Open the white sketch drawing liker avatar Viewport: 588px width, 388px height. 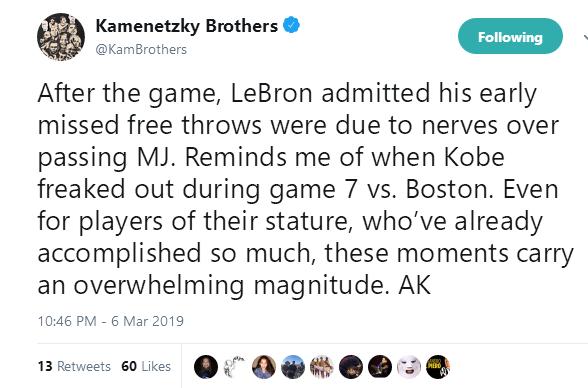pos(235,367)
